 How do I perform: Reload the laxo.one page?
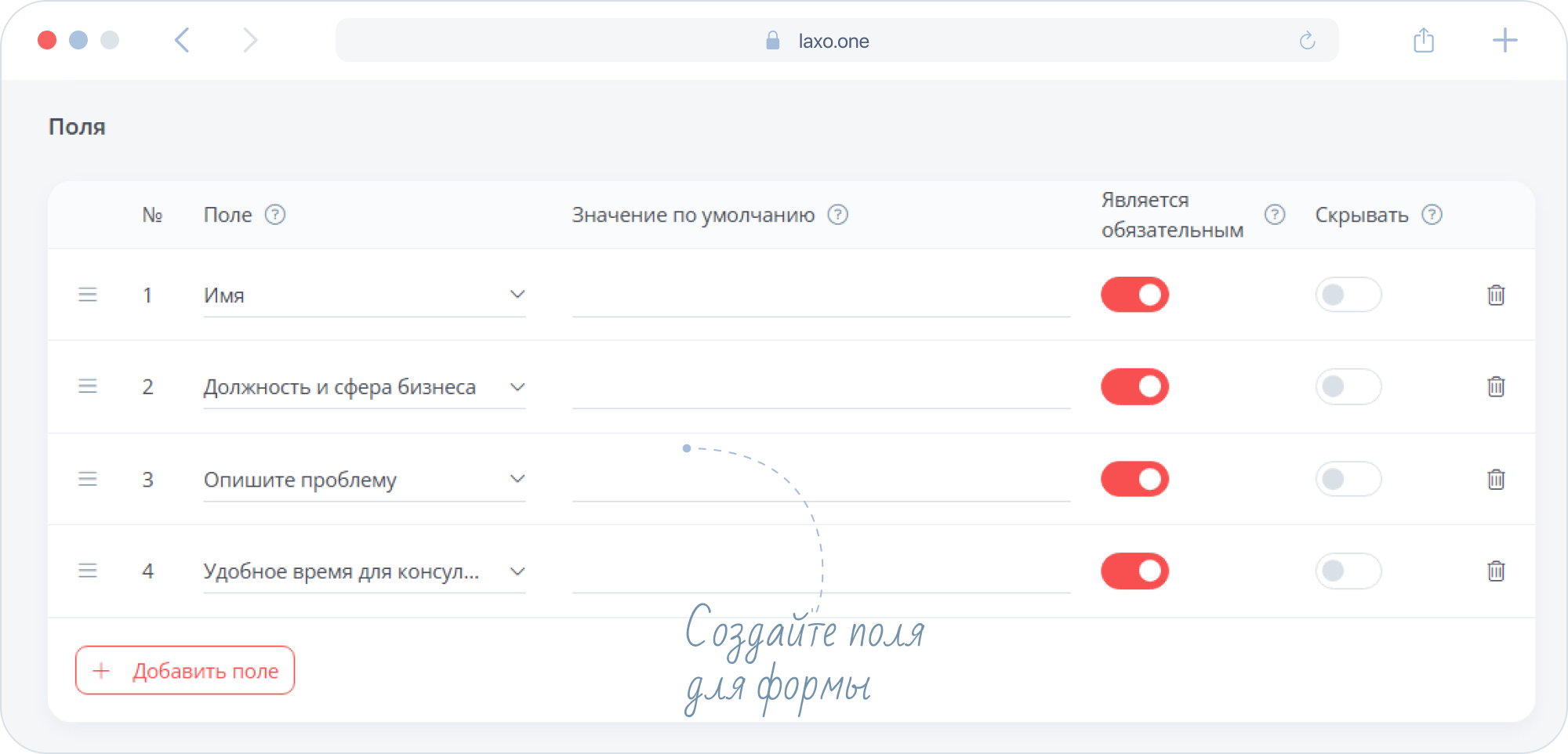pos(1307,41)
